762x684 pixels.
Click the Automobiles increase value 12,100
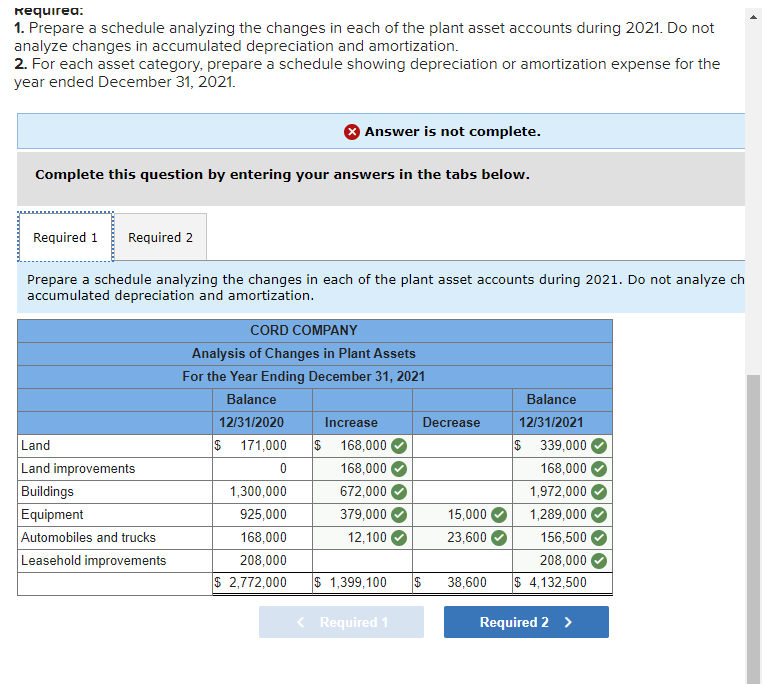coord(367,538)
